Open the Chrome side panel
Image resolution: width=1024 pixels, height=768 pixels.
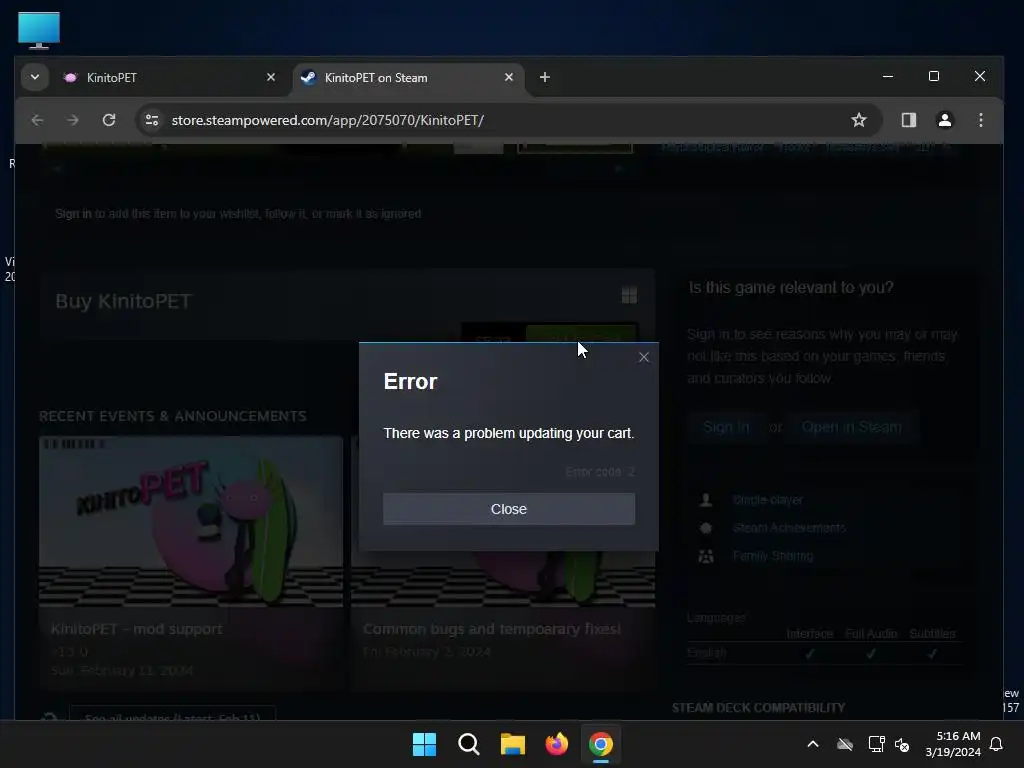pos(908,120)
